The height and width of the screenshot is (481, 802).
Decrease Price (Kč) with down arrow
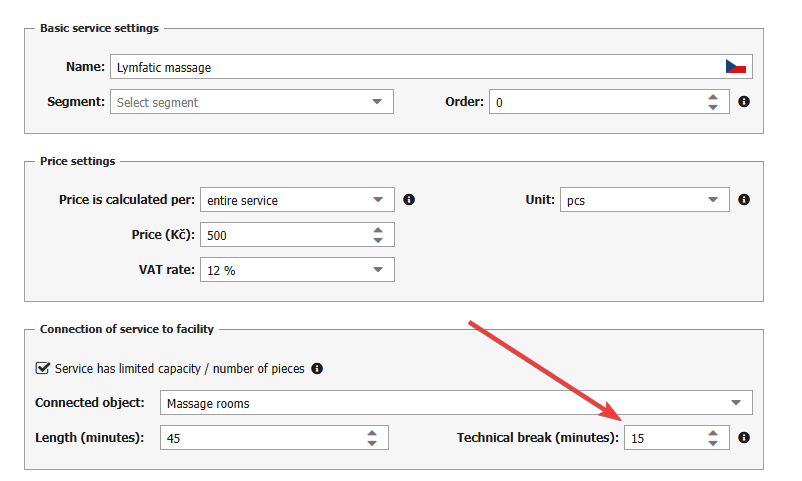[377, 240]
